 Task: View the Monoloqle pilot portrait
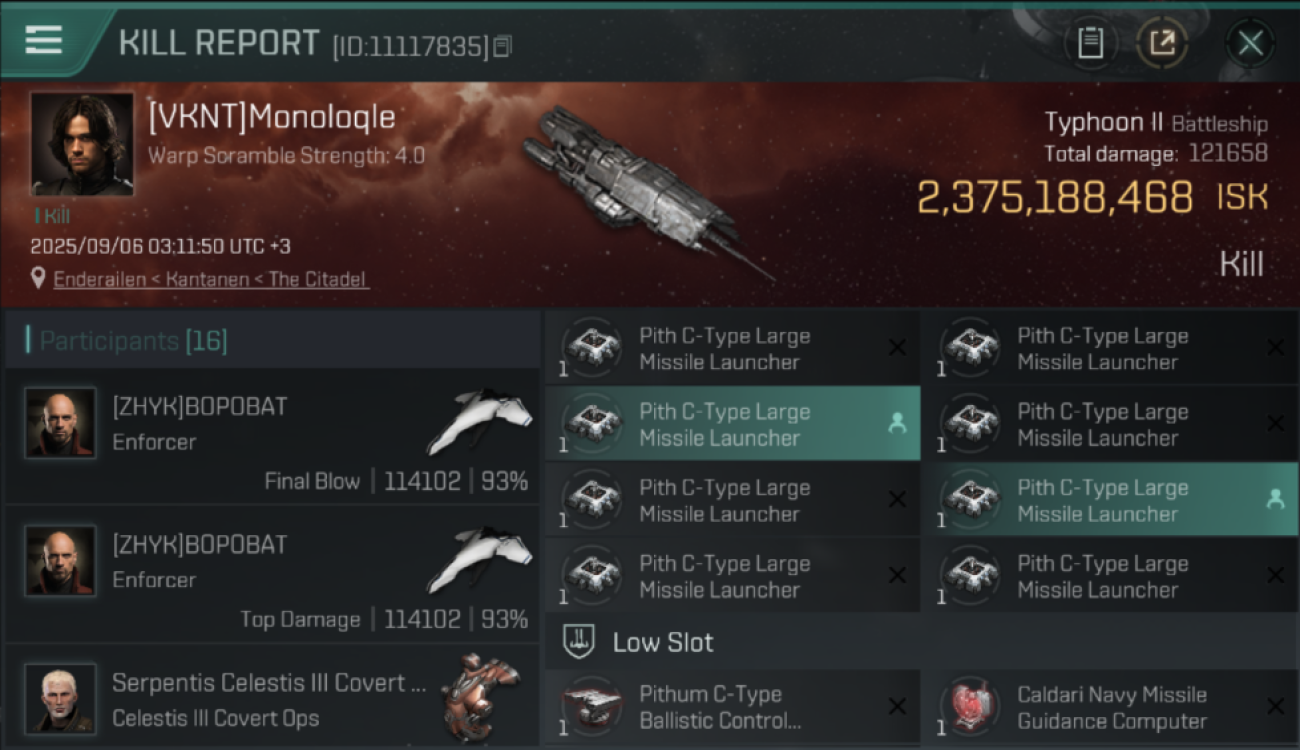(x=82, y=144)
